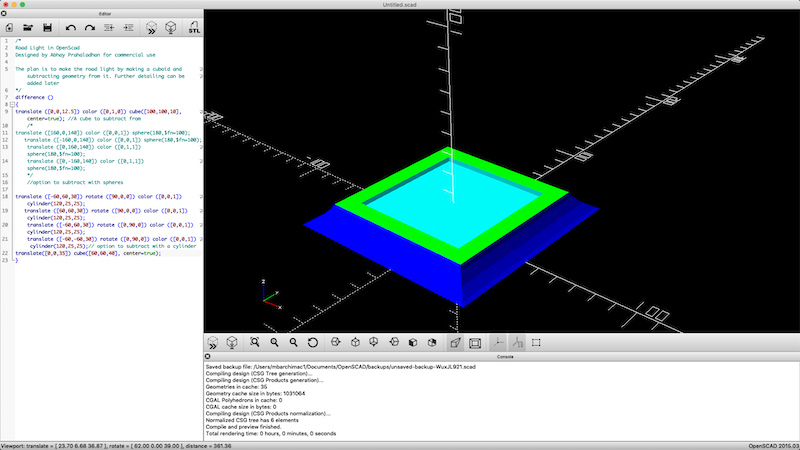Screen dimensions: 800x450
Task: Switch to the Right view
Action: tap(336, 343)
